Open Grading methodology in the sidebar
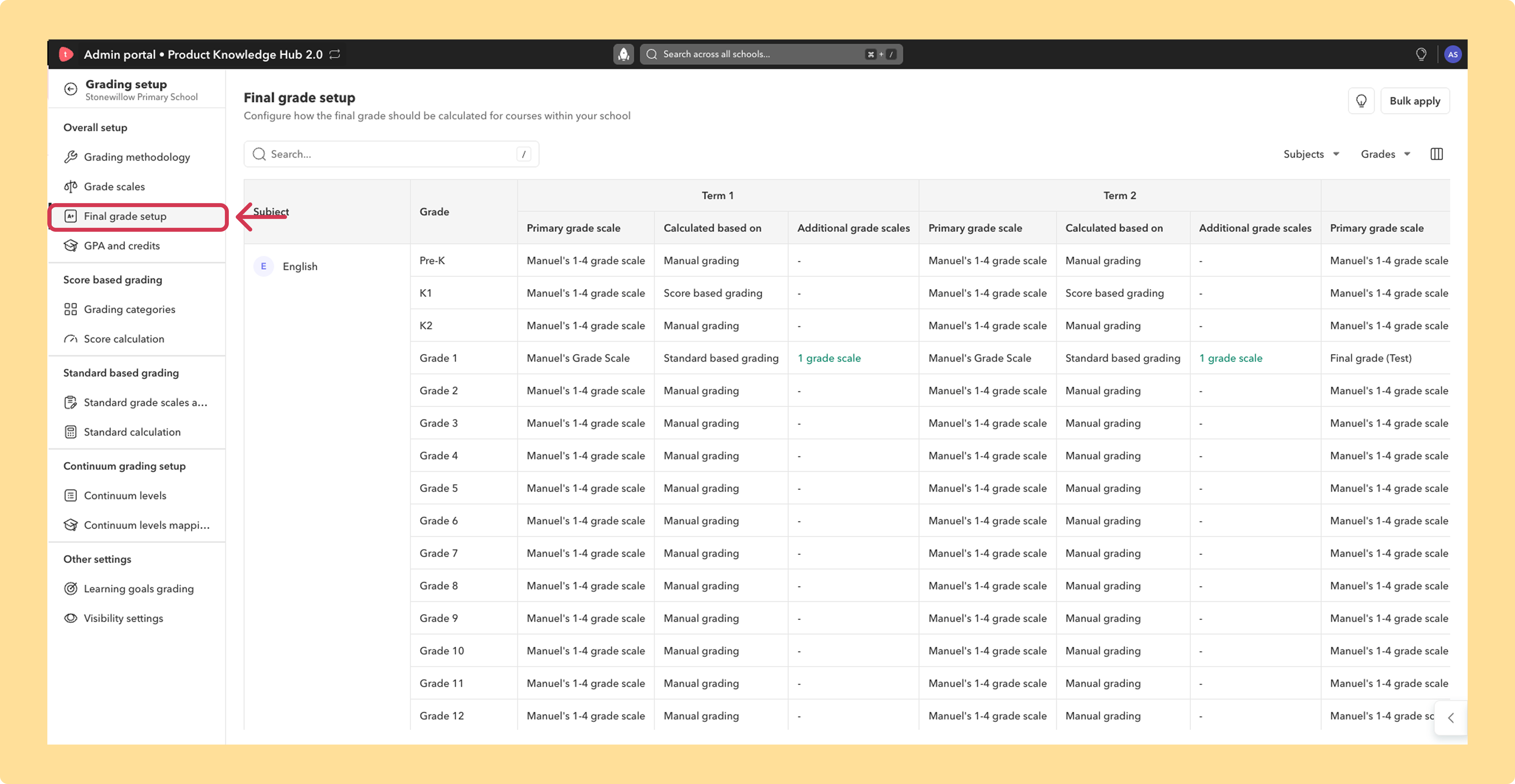Viewport: 1515px width, 784px height. (137, 157)
